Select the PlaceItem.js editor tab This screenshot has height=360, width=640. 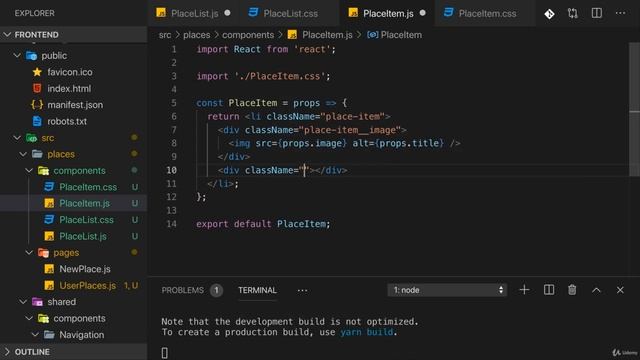pos(387,13)
